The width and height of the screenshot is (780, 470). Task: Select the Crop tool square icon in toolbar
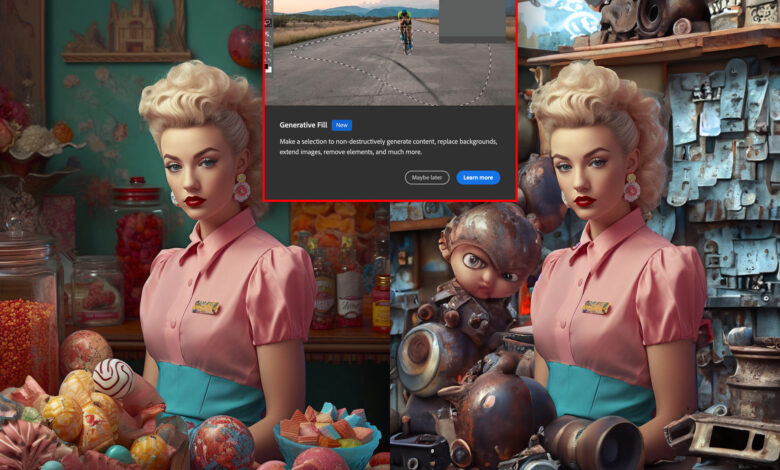click(x=268, y=44)
